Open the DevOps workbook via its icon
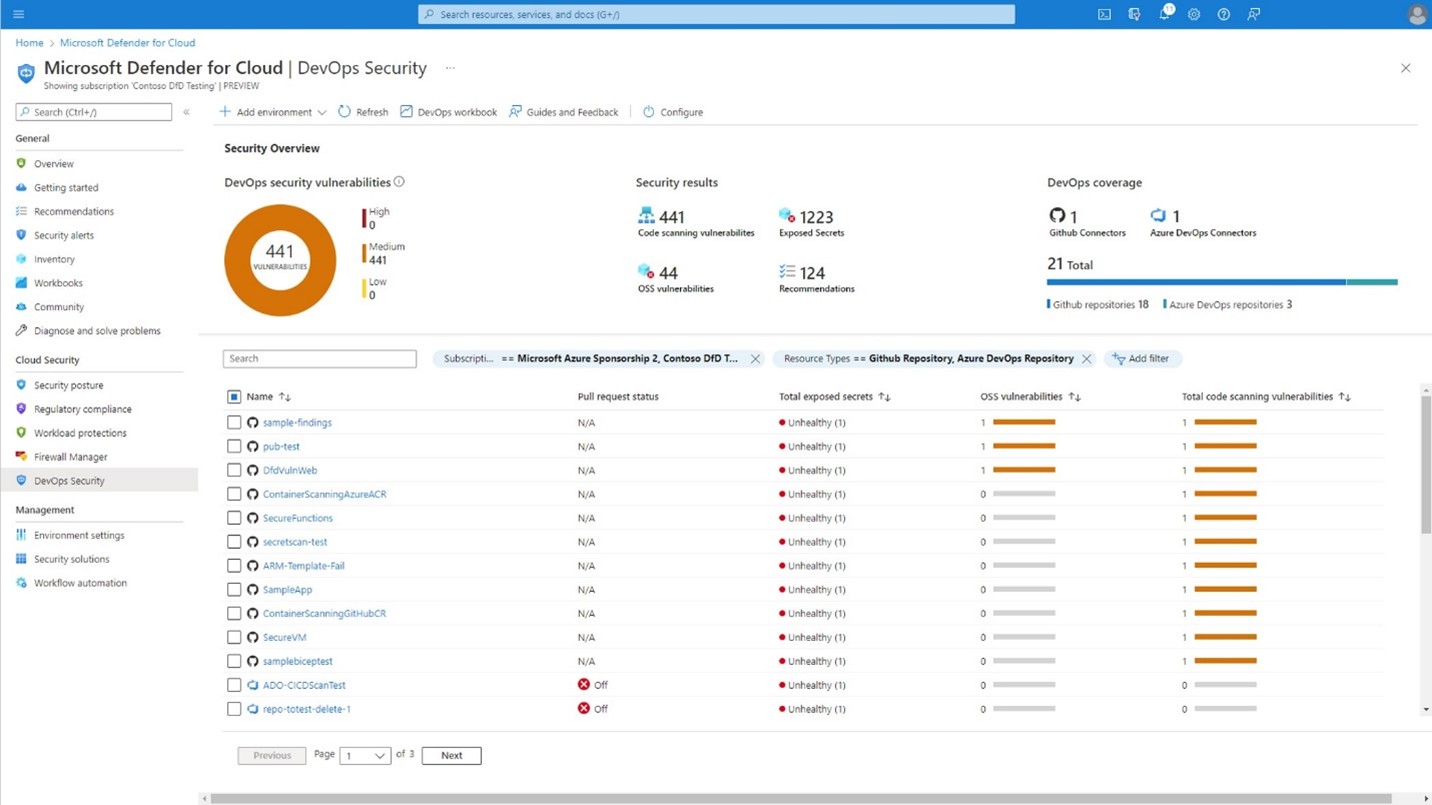 [405, 112]
